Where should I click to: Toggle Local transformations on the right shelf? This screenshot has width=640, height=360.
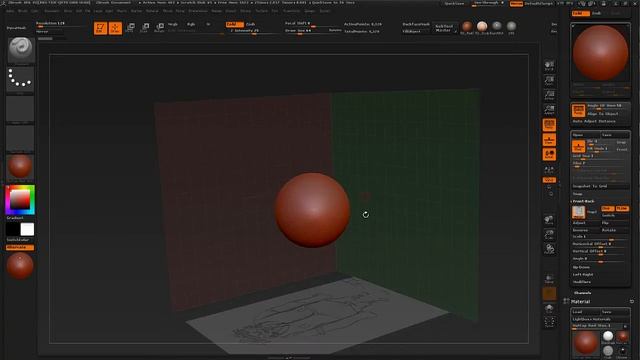pyautogui.click(x=549, y=154)
